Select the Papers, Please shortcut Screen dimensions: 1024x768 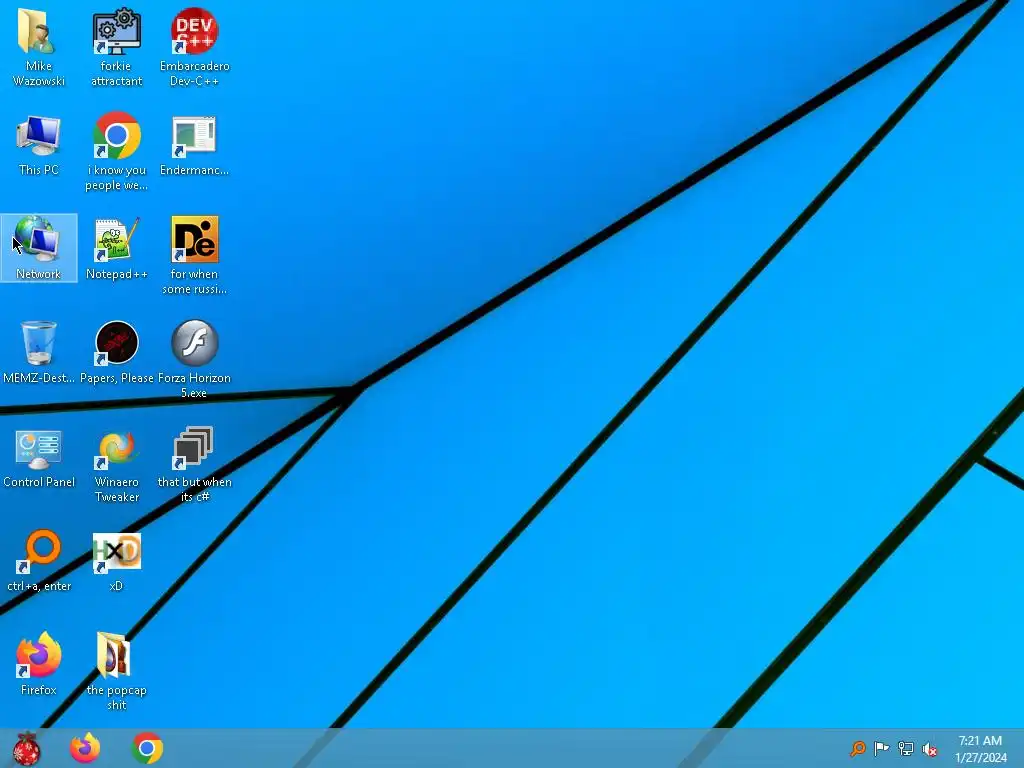tap(116, 352)
